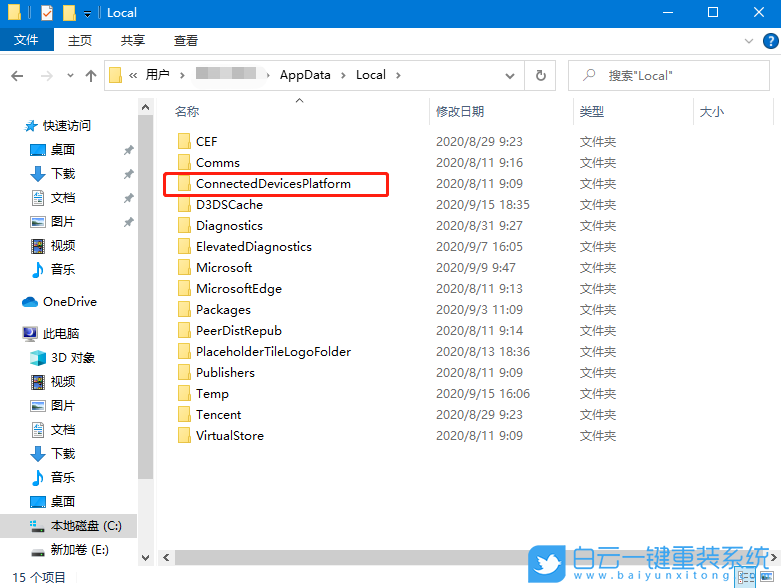Switch to the 查看 ribbon tab

(186, 40)
